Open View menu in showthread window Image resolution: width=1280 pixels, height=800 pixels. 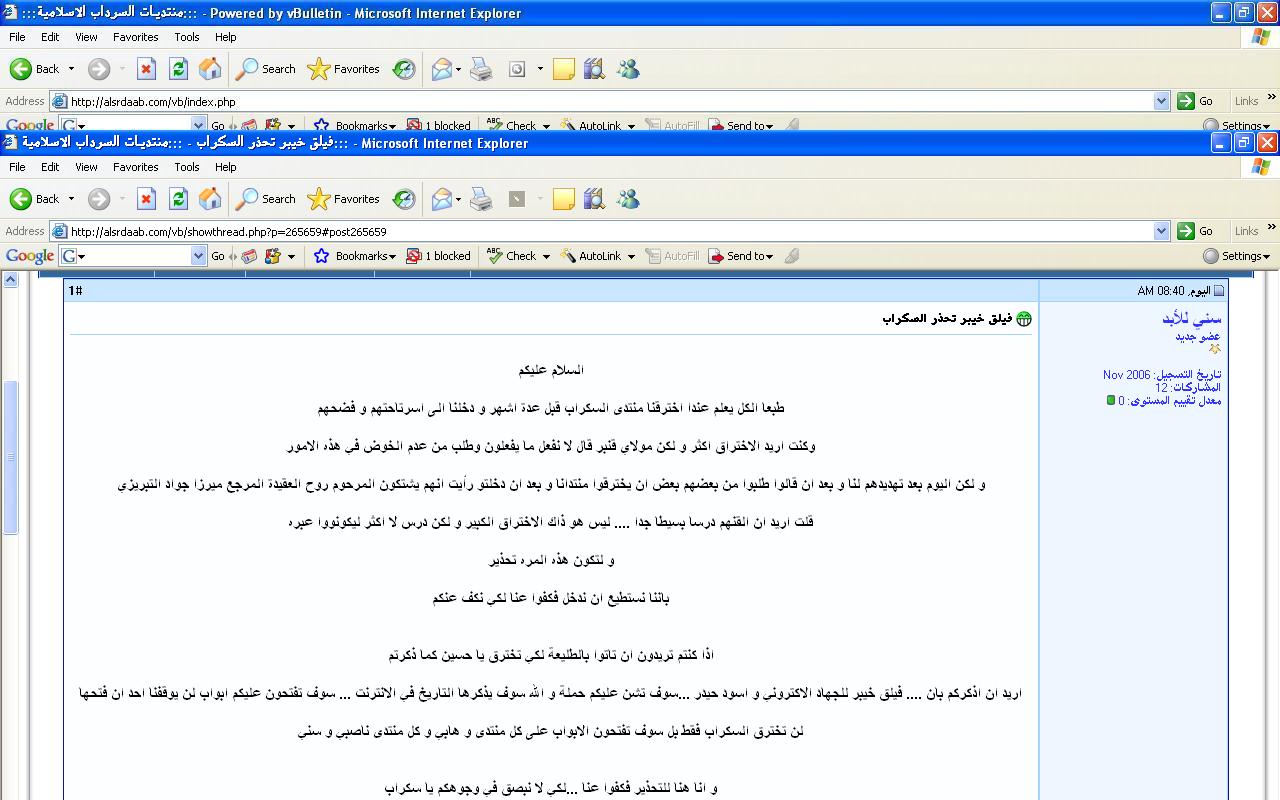click(x=86, y=167)
